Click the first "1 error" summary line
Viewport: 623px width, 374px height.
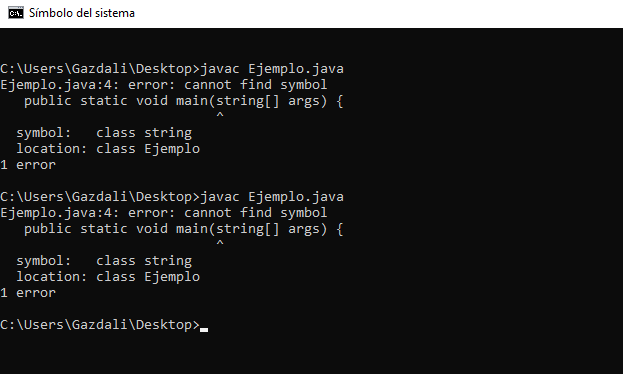point(28,165)
